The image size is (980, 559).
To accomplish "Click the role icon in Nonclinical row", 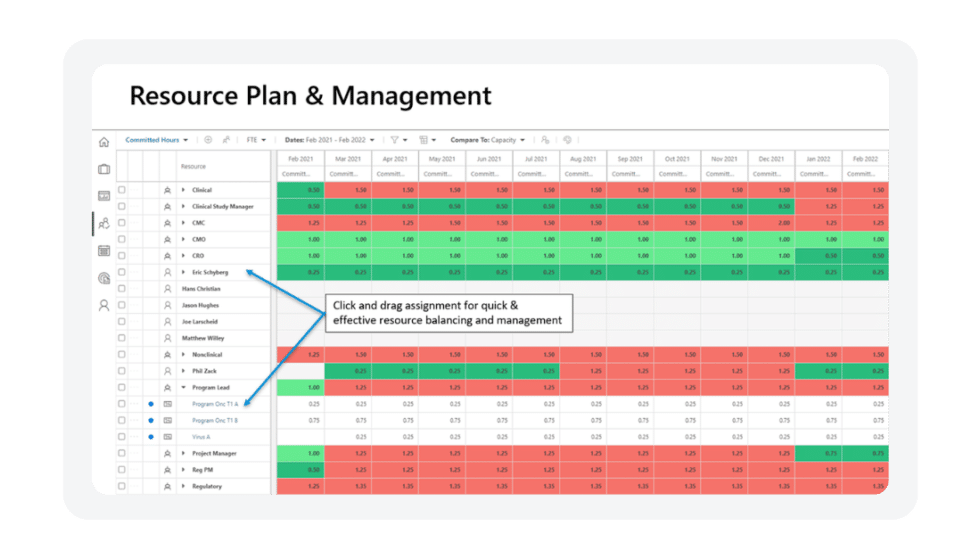I will click(x=168, y=355).
